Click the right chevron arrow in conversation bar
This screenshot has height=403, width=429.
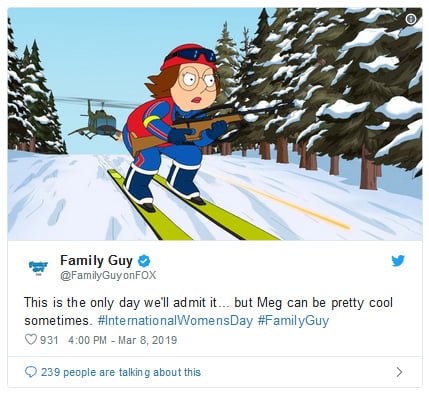(x=399, y=372)
